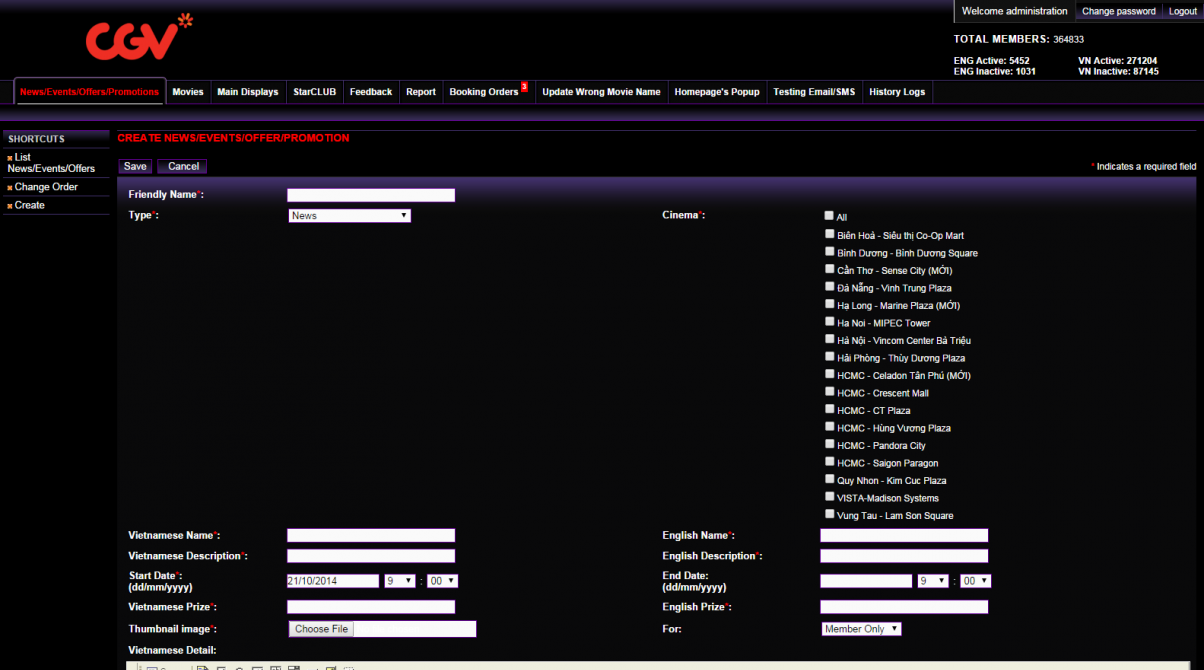The height and width of the screenshot is (670, 1204).
Task: Expand the End Date minutes dropdown
Action: [x=975, y=581]
